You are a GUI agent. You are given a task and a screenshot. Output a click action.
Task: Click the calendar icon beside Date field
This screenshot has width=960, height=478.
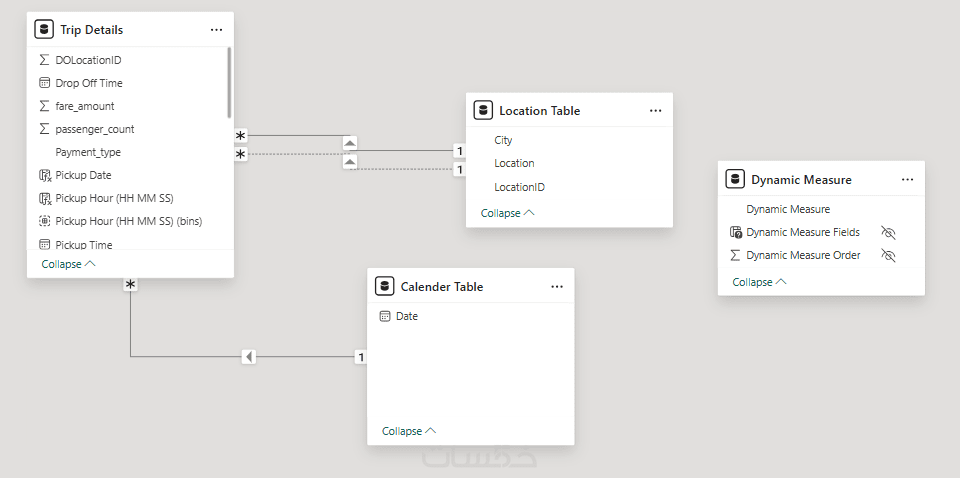(x=384, y=316)
